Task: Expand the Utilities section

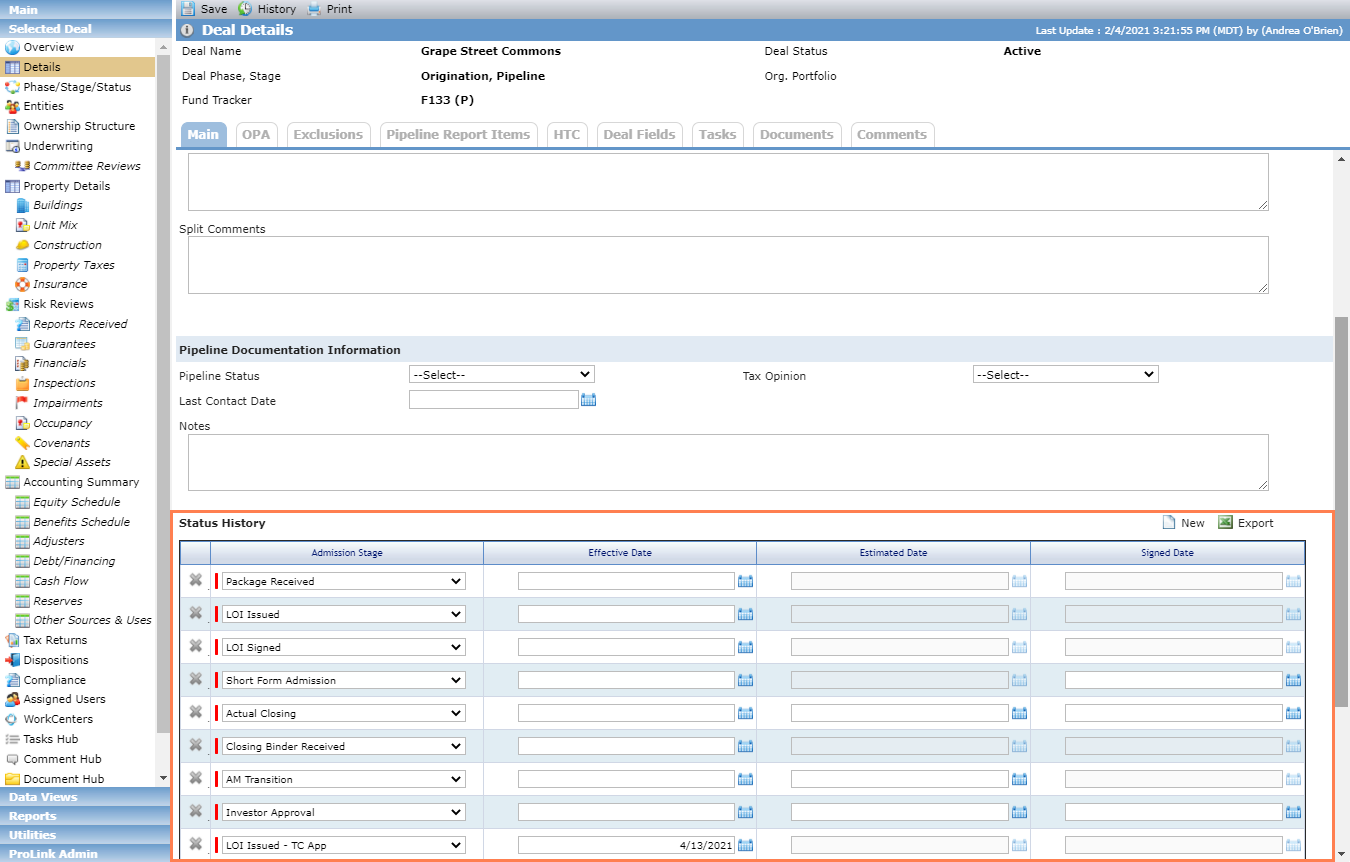Action: tap(85, 835)
